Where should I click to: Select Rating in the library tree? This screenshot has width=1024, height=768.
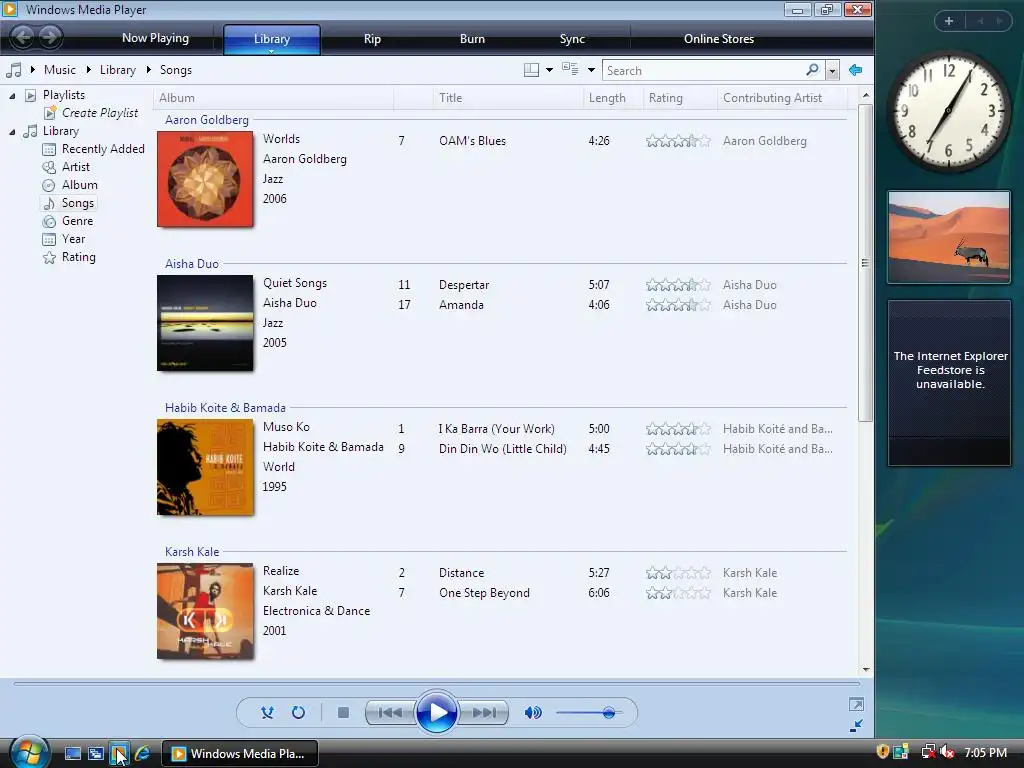point(78,257)
